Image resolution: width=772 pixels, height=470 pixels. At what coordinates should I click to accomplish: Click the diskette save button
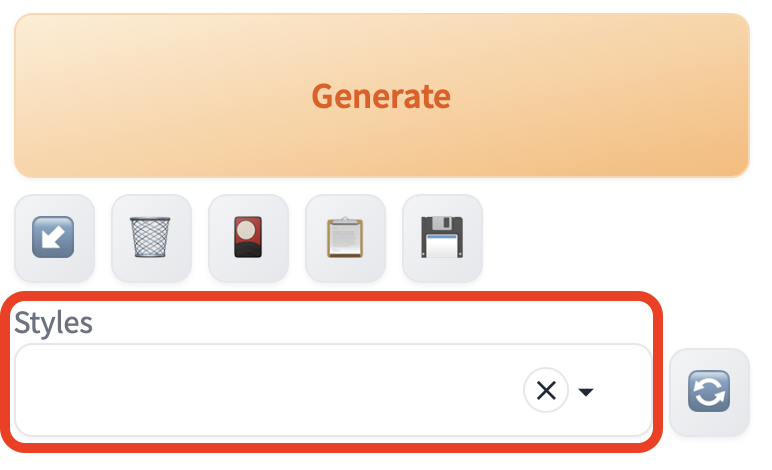coord(442,238)
